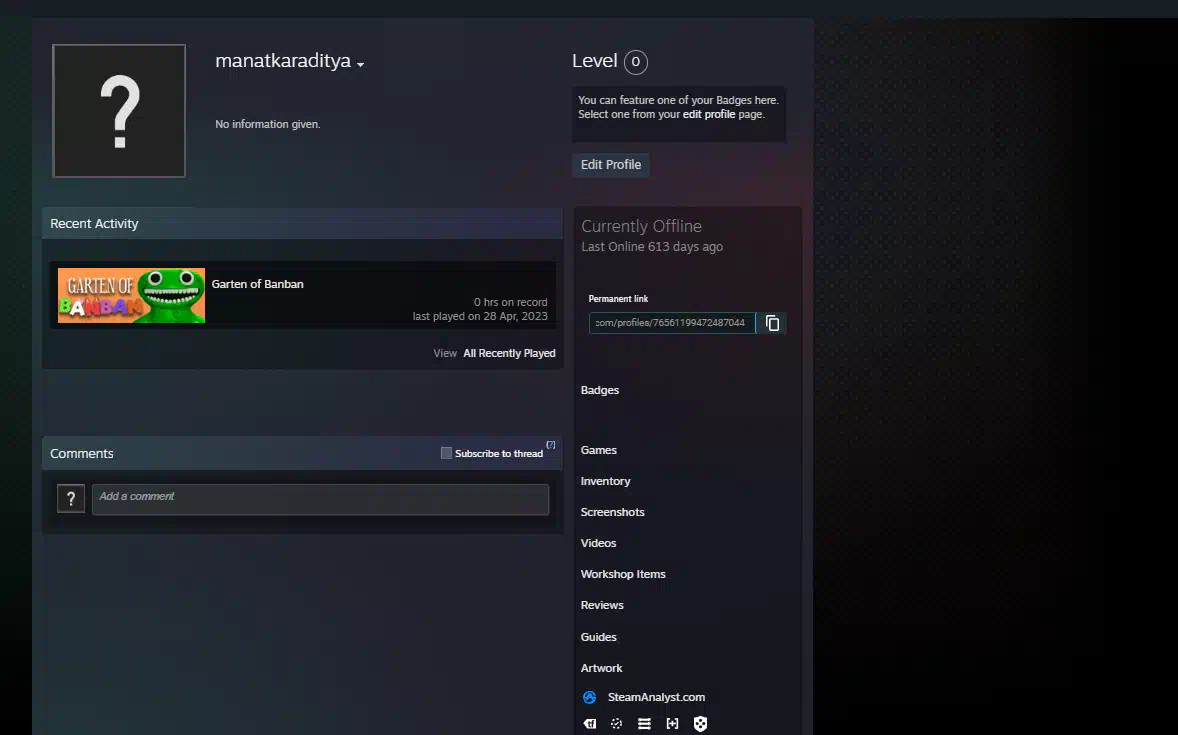Open the Artwork section

coord(601,668)
